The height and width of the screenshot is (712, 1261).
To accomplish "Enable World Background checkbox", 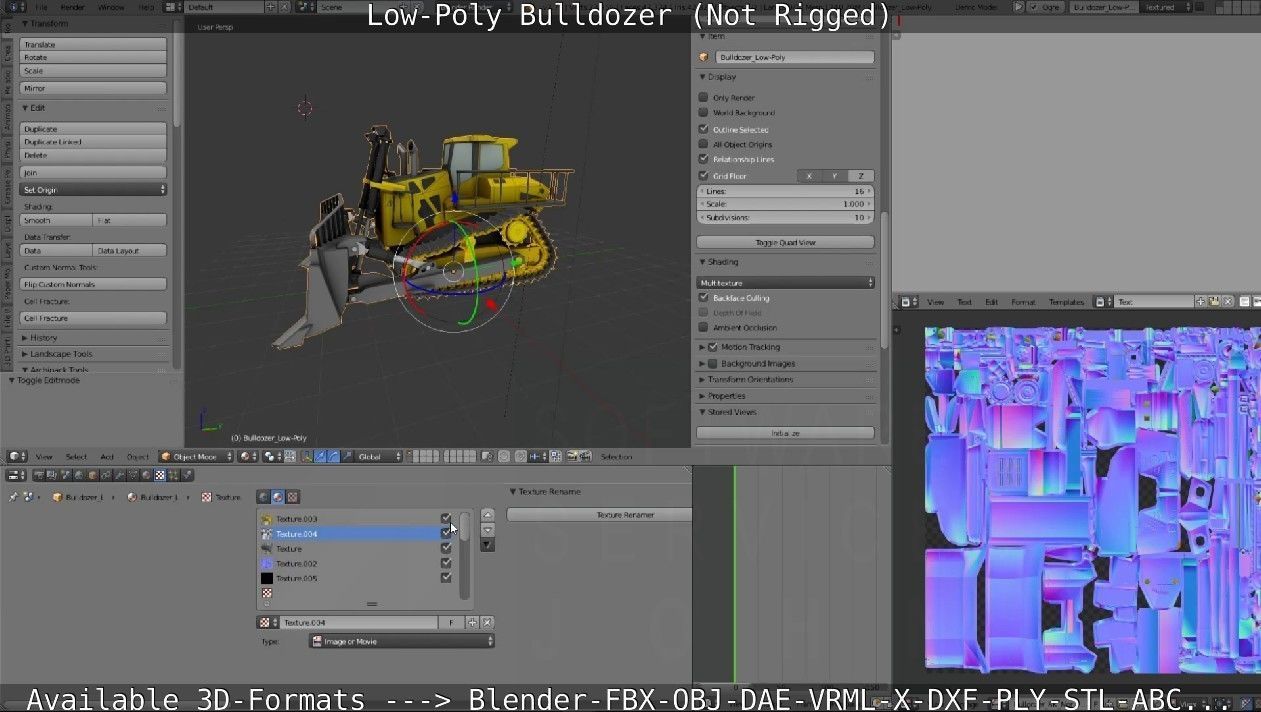I will [x=704, y=112].
